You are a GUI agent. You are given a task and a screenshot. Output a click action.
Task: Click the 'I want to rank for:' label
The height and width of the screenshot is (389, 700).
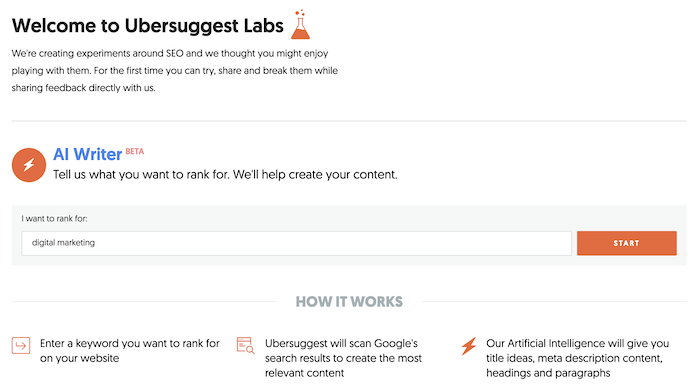(x=54, y=218)
